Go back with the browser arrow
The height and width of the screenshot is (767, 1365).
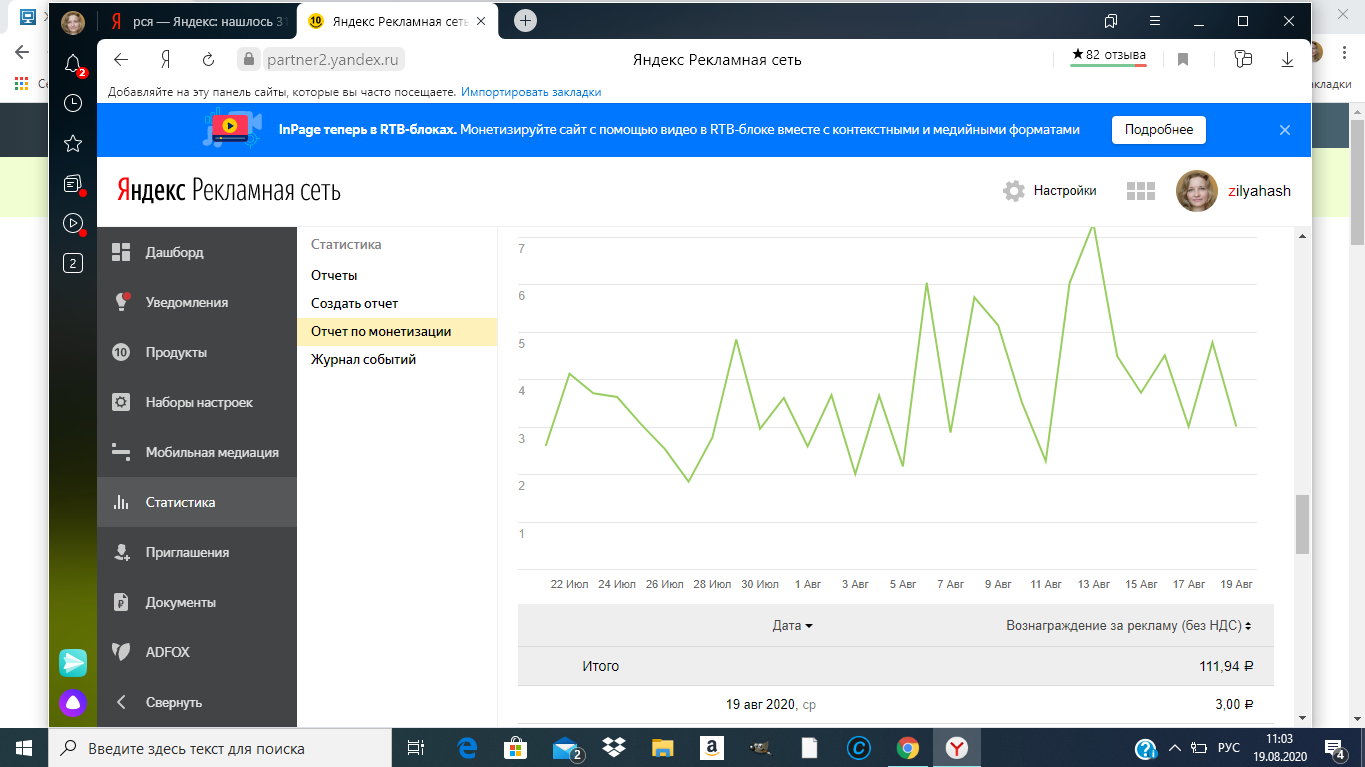point(121,59)
